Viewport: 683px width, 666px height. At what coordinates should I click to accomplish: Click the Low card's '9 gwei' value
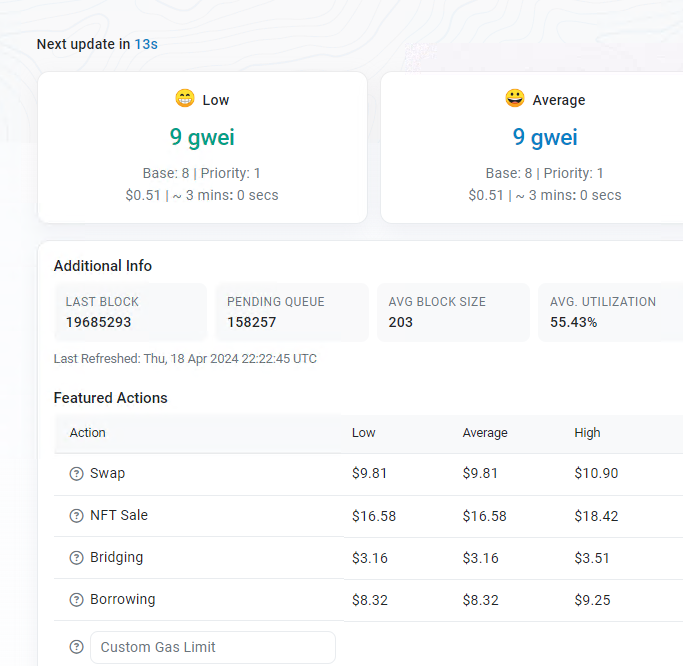click(x=202, y=137)
